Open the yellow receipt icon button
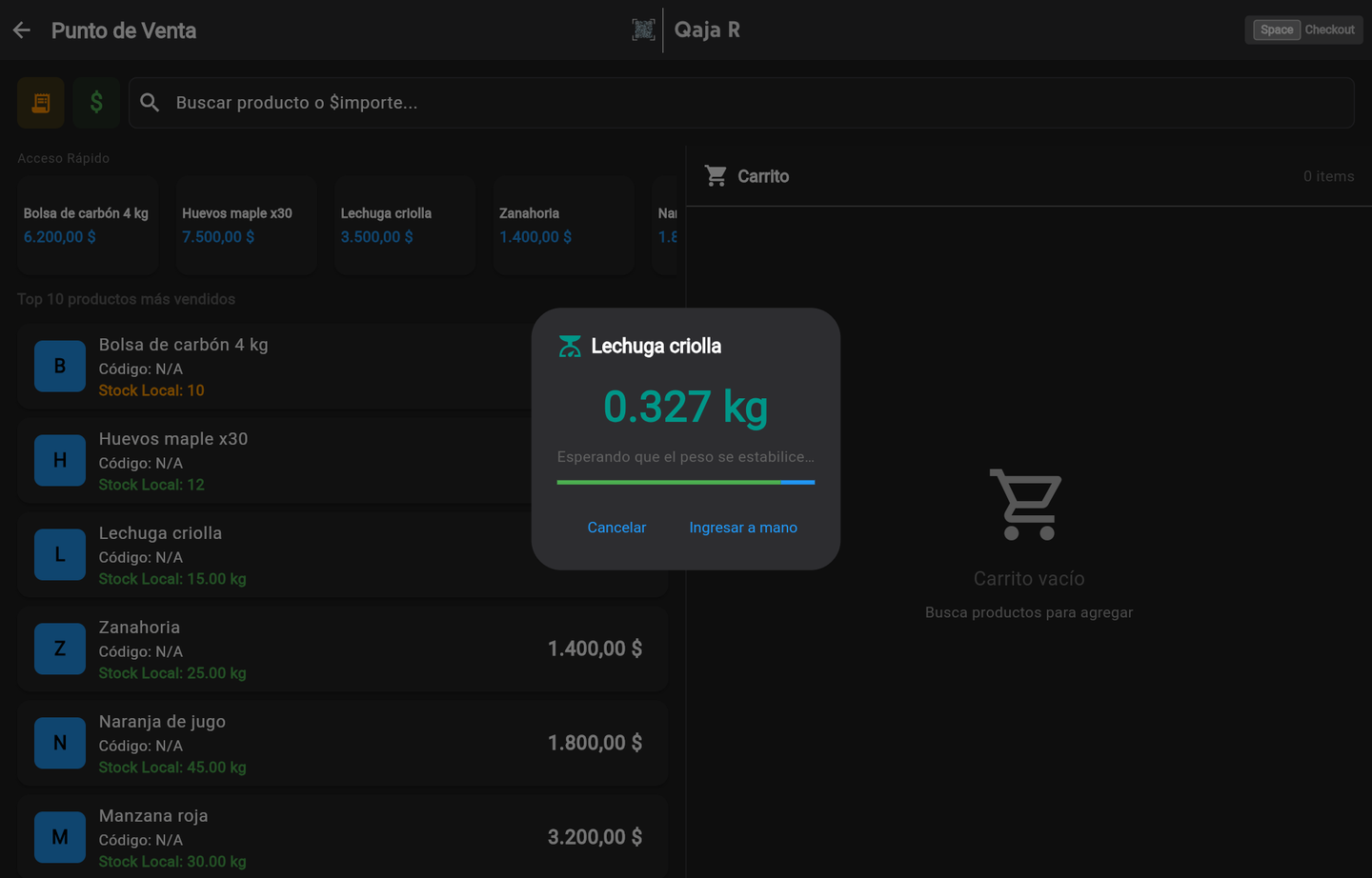 (41, 103)
